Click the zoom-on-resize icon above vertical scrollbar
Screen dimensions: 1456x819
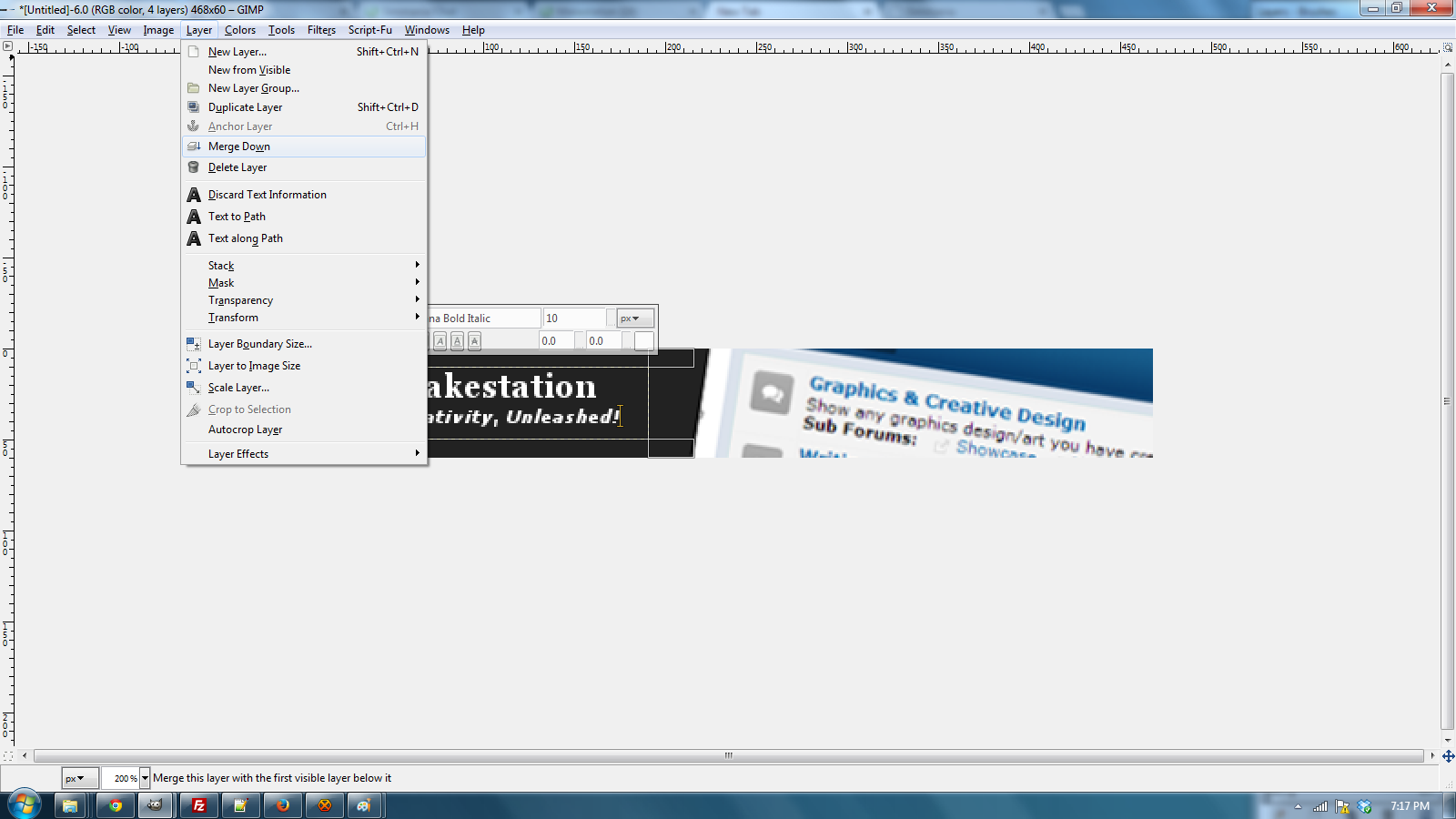click(x=1449, y=46)
